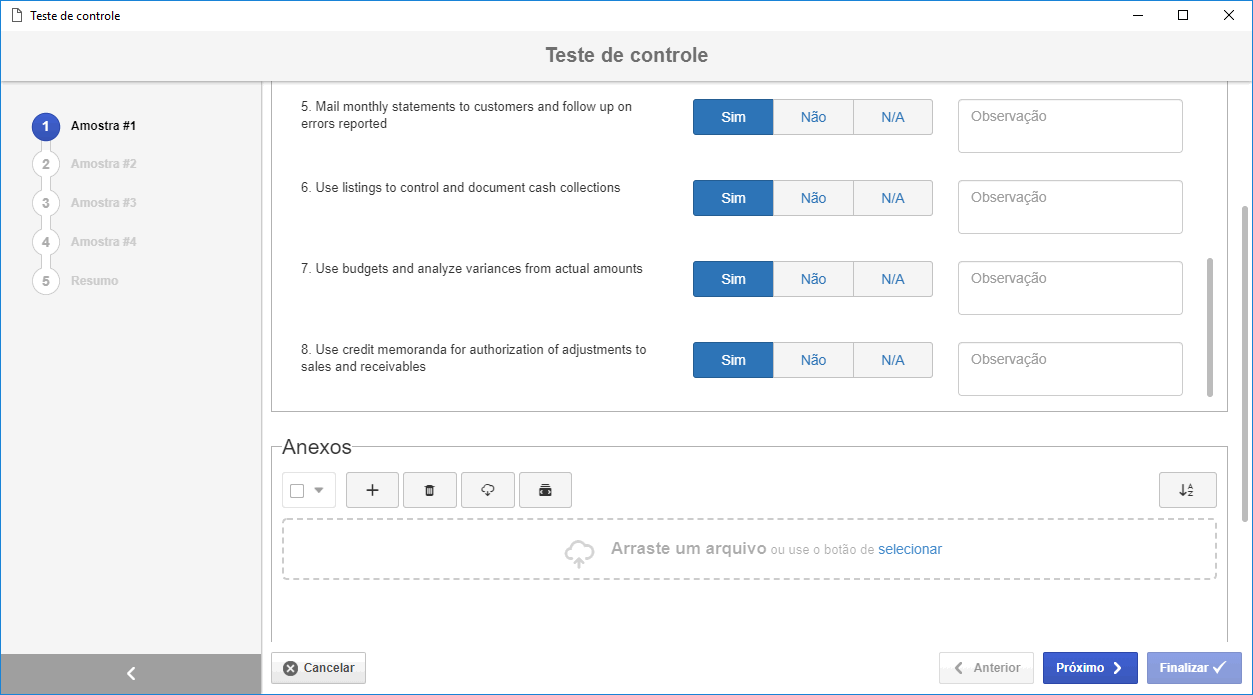Click the A-Z sort icon in Anexos
The width and height of the screenshot is (1253, 695).
tap(1188, 490)
